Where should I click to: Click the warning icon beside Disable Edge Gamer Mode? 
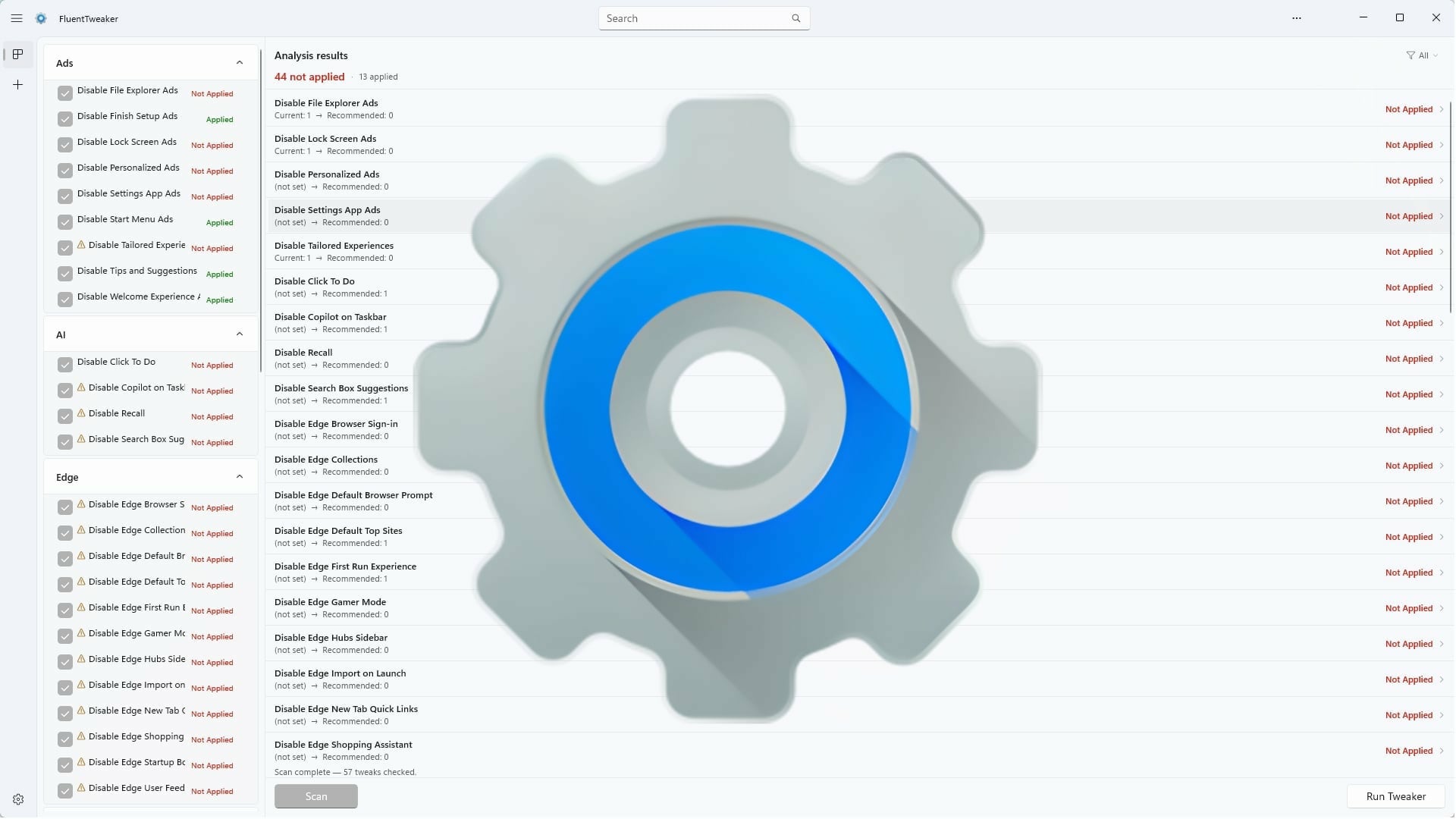click(82, 633)
